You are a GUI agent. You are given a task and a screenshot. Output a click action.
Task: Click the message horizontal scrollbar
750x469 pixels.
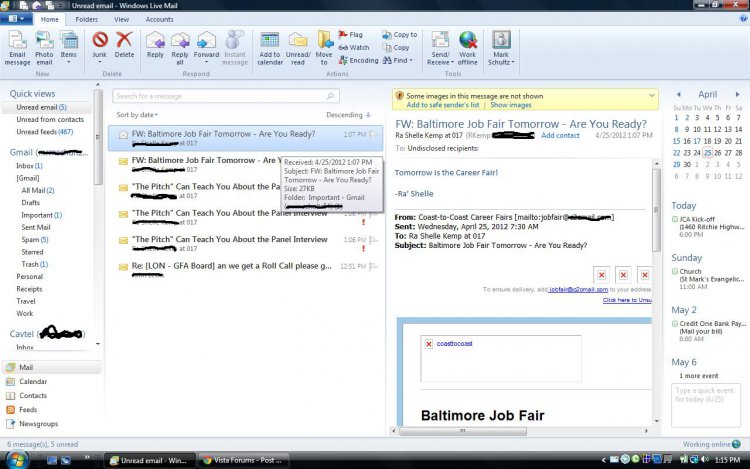click(x=463, y=431)
